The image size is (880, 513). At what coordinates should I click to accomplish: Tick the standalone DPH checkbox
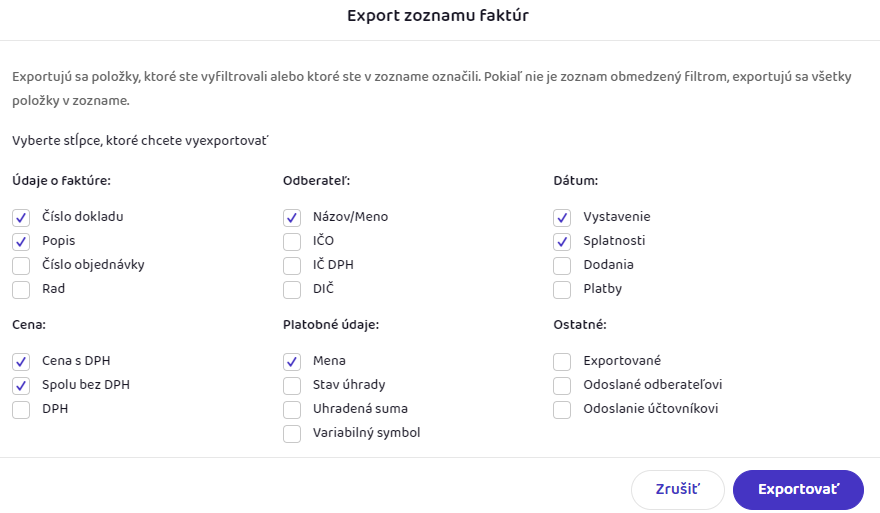(x=21, y=409)
